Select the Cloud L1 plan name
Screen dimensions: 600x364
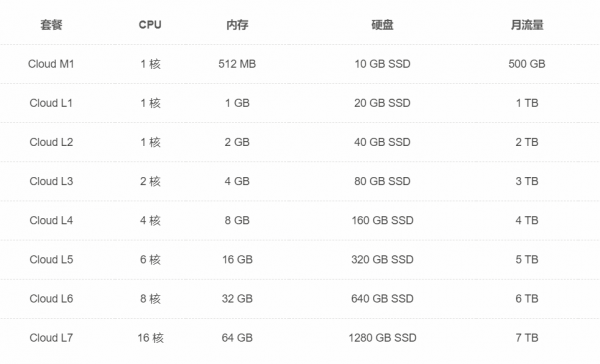tap(51, 103)
